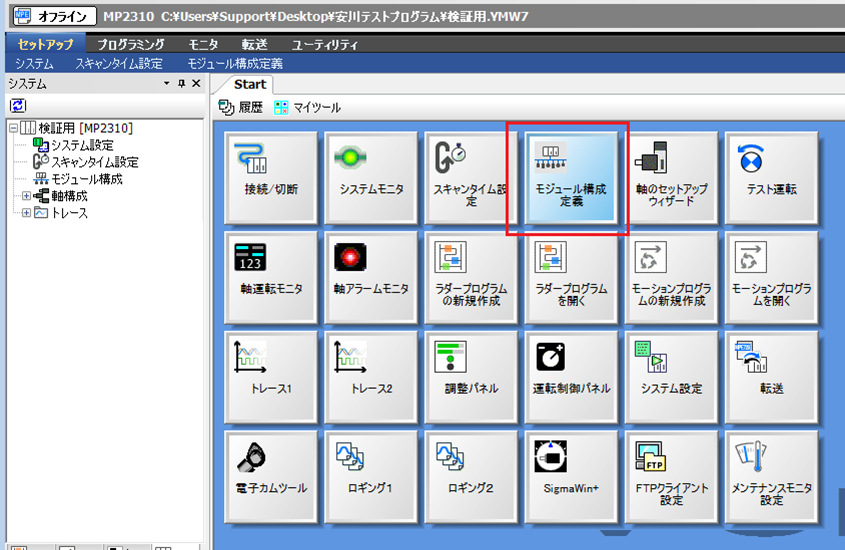
Task: Click the モジュール構成定義 tile icon
Action: pyautogui.click(x=568, y=158)
